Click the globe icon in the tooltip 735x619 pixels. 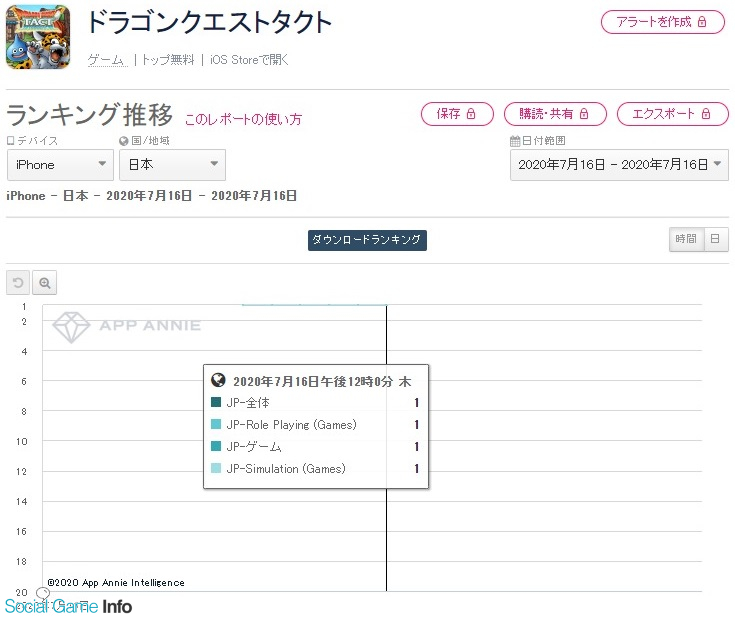[218, 380]
